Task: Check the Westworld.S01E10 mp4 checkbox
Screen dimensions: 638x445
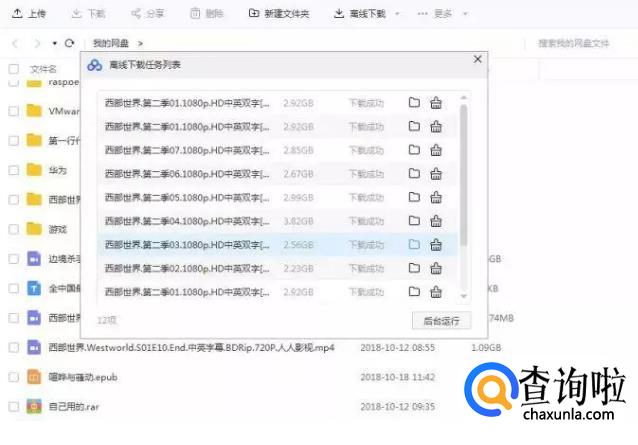Action: (x=14, y=347)
